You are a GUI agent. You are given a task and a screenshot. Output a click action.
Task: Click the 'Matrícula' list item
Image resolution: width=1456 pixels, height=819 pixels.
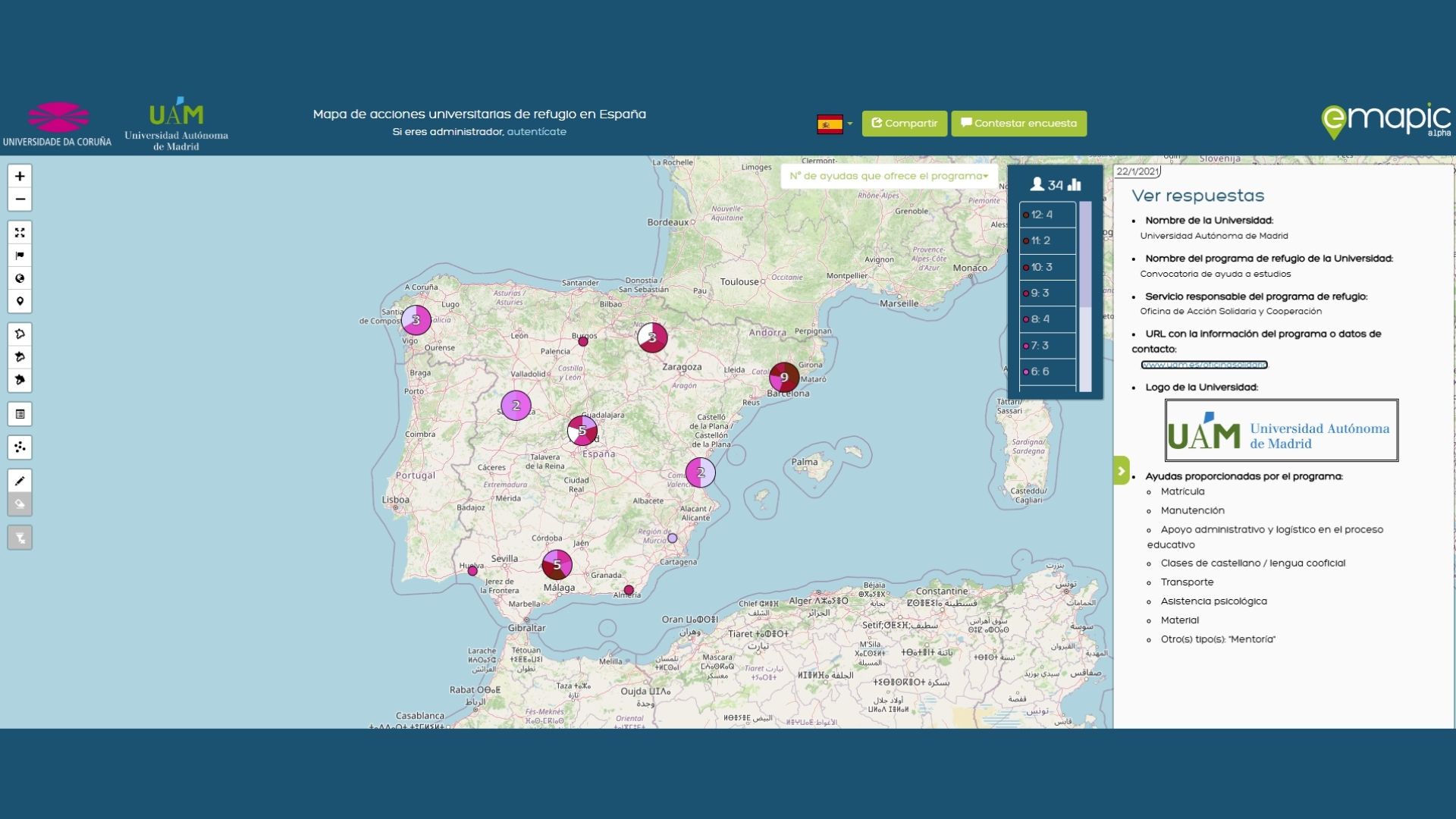1182,491
